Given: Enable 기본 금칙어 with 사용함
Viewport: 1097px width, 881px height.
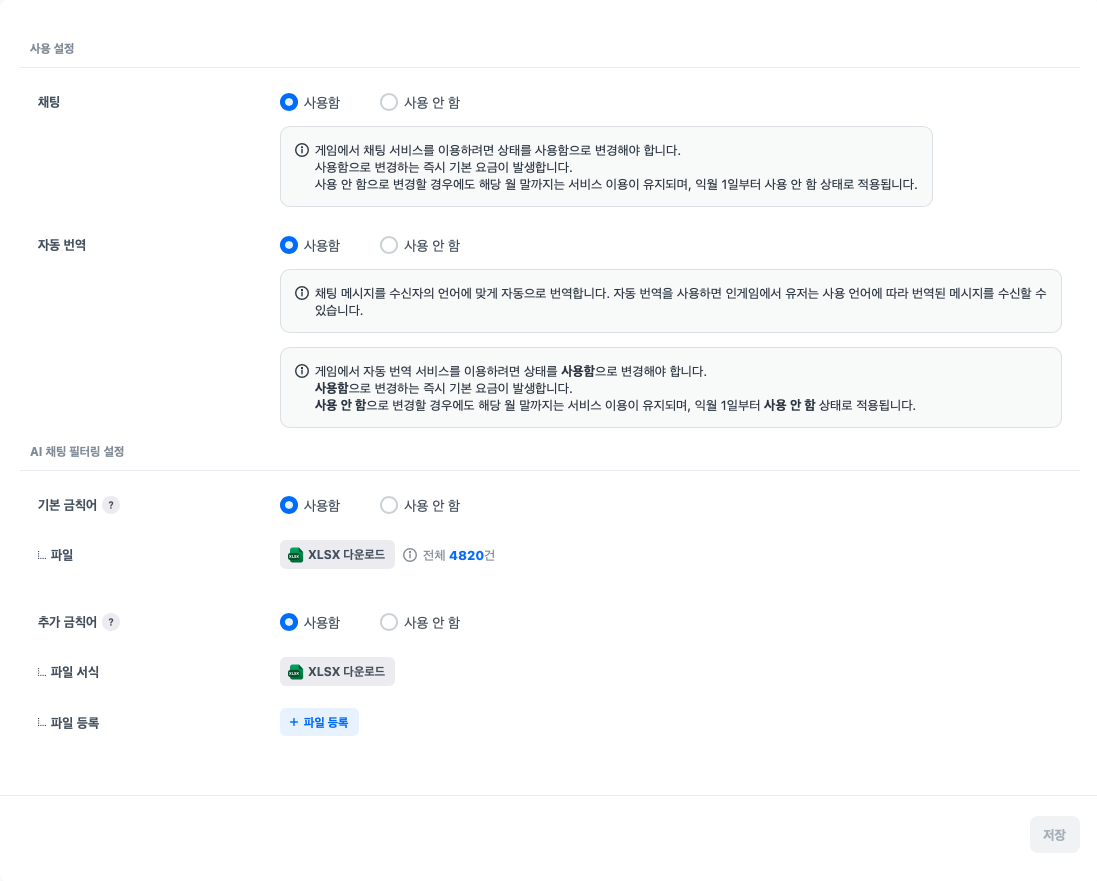Looking at the screenshot, I should coord(289,505).
